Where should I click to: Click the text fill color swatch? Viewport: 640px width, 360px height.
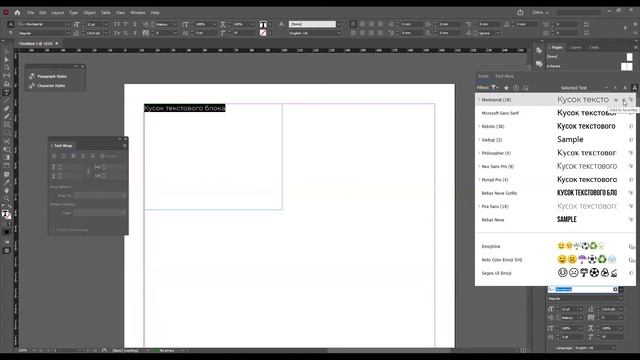click(x=263, y=24)
